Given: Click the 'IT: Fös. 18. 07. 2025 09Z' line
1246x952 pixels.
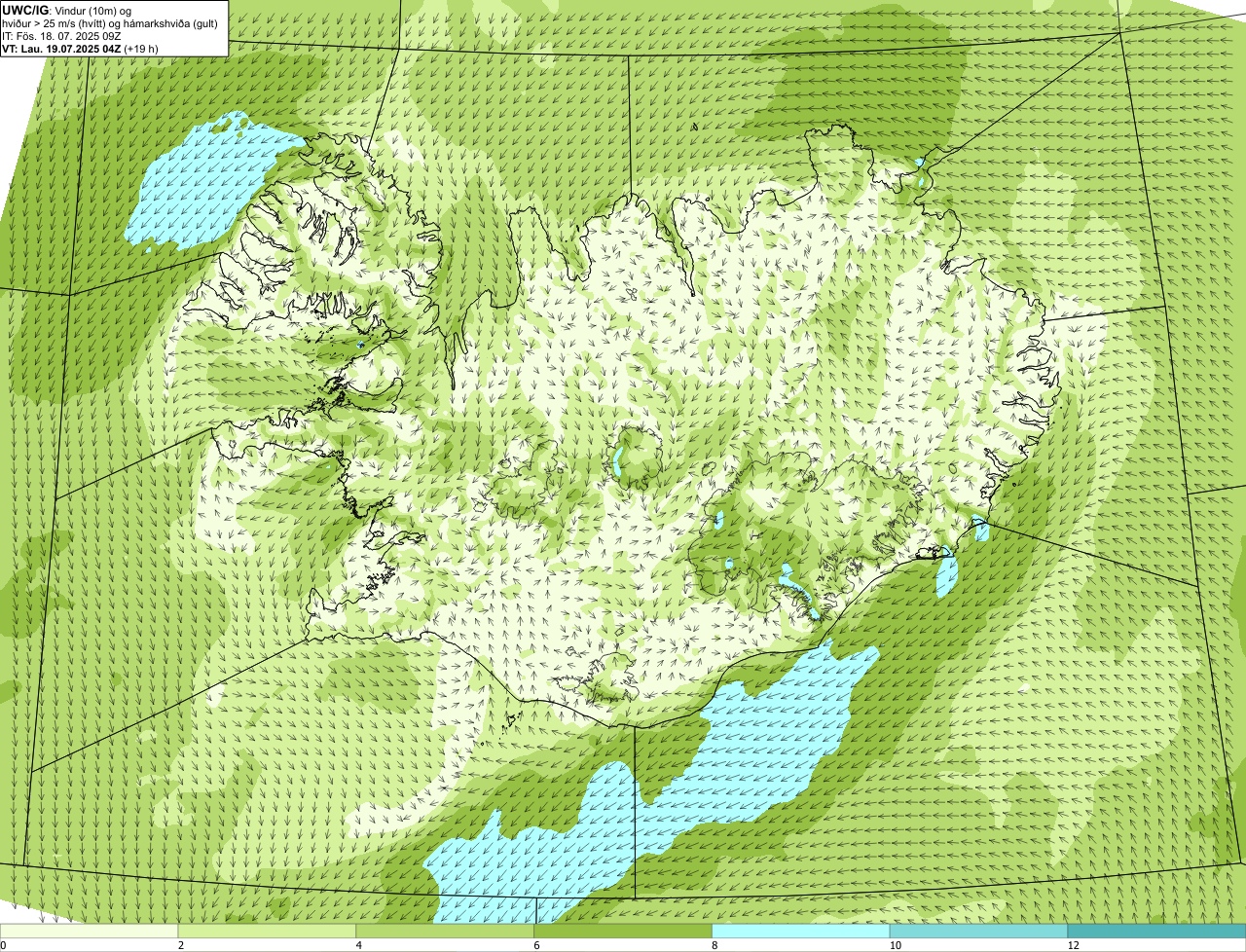Looking at the screenshot, I should tap(61, 35).
